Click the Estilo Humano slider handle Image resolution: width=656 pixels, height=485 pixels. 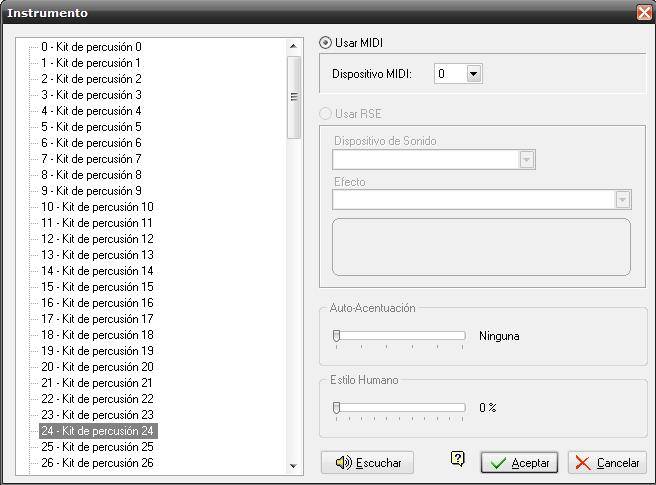(x=336, y=408)
